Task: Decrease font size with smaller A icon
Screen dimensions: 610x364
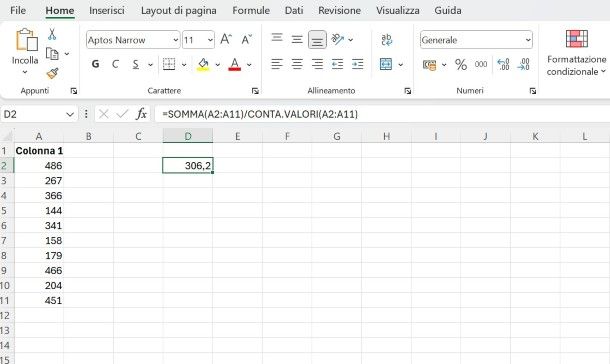Action: click(246, 40)
